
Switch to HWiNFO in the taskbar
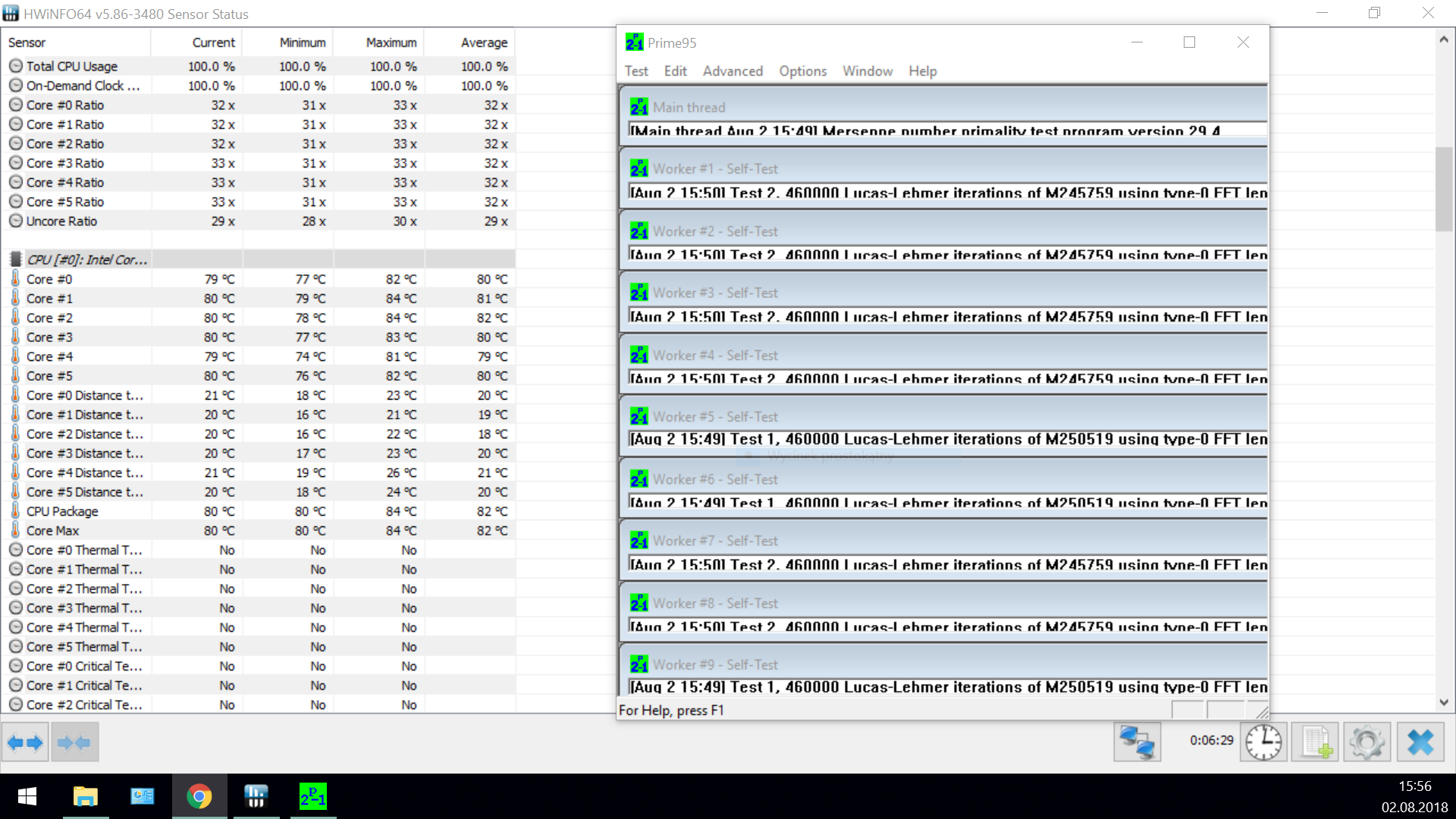256,796
